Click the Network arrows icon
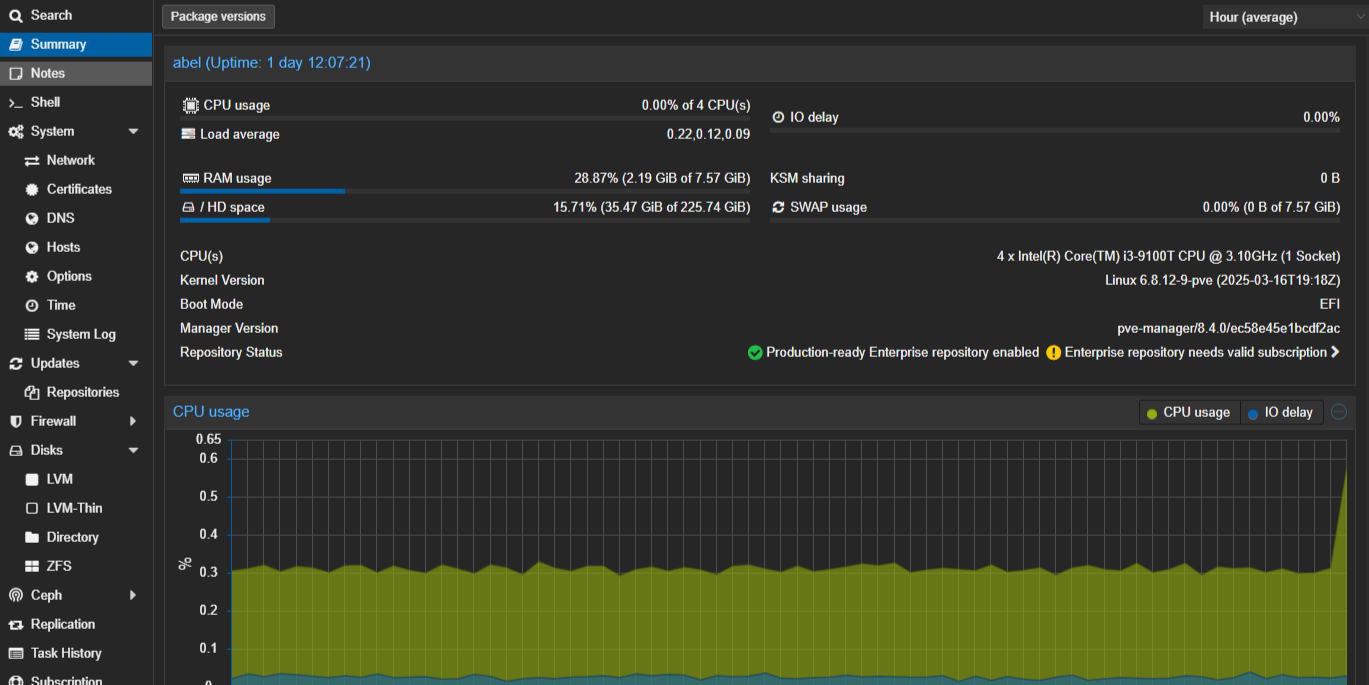This screenshot has height=685, width=1369. tap(32, 160)
